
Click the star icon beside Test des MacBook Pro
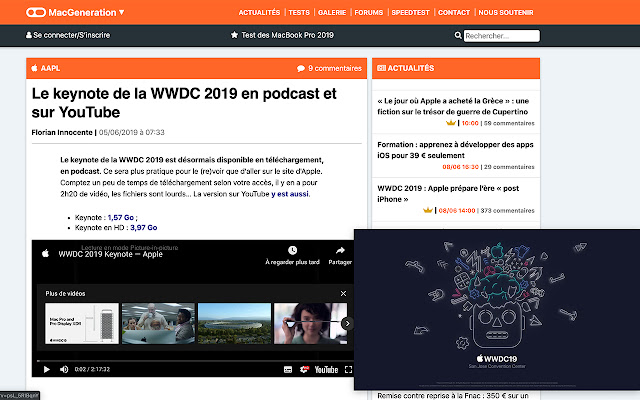pyautogui.click(x=234, y=35)
